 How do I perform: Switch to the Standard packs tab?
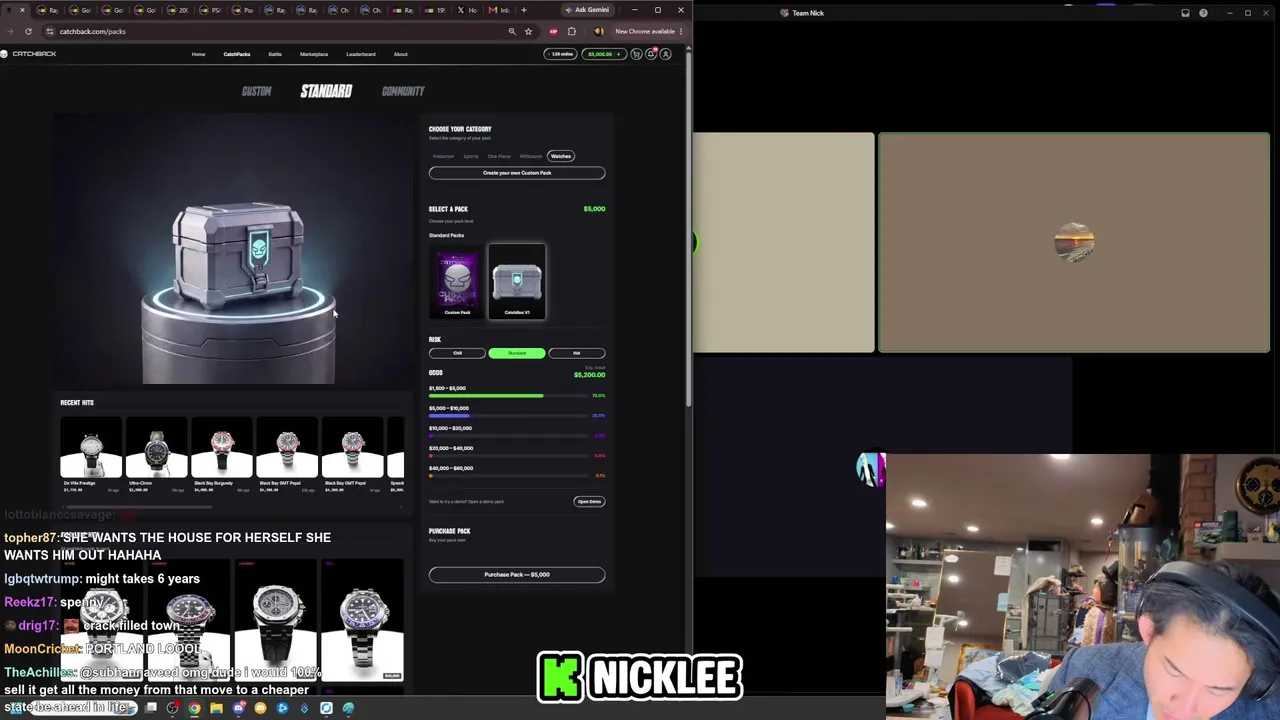pos(326,91)
